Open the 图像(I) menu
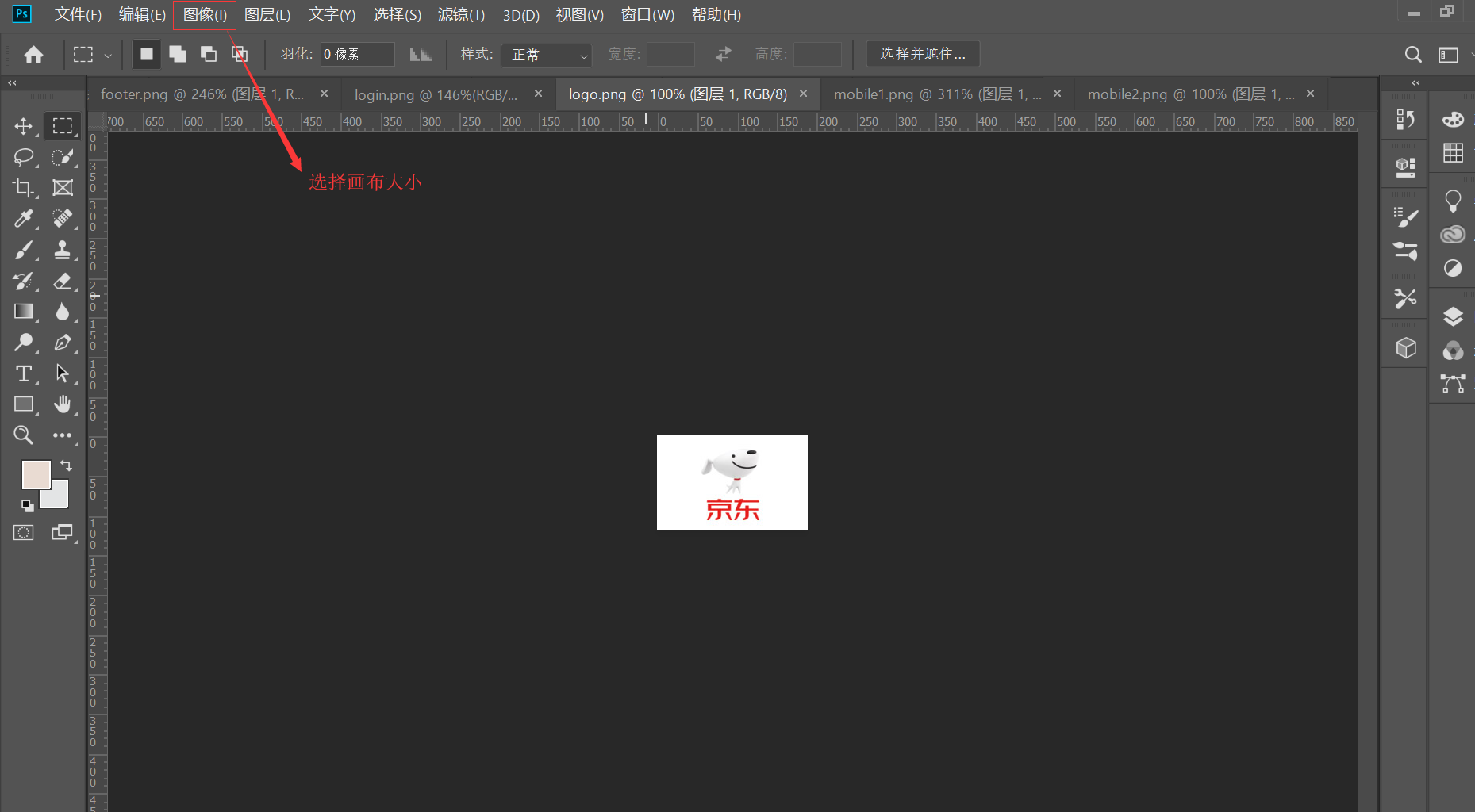The width and height of the screenshot is (1475, 812). click(x=205, y=15)
